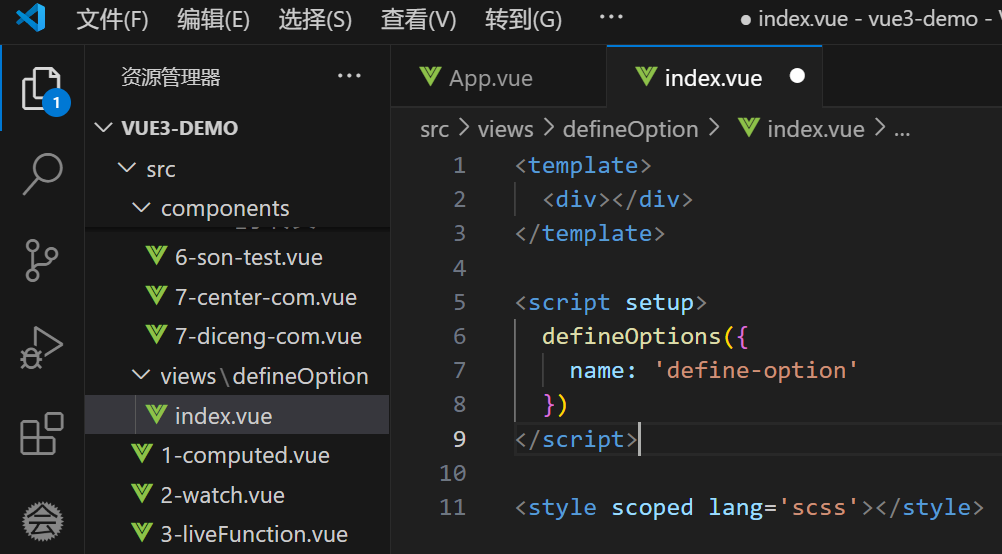1002x554 pixels.
Task: Collapse the views\defineOption folder
Action: point(140,376)
